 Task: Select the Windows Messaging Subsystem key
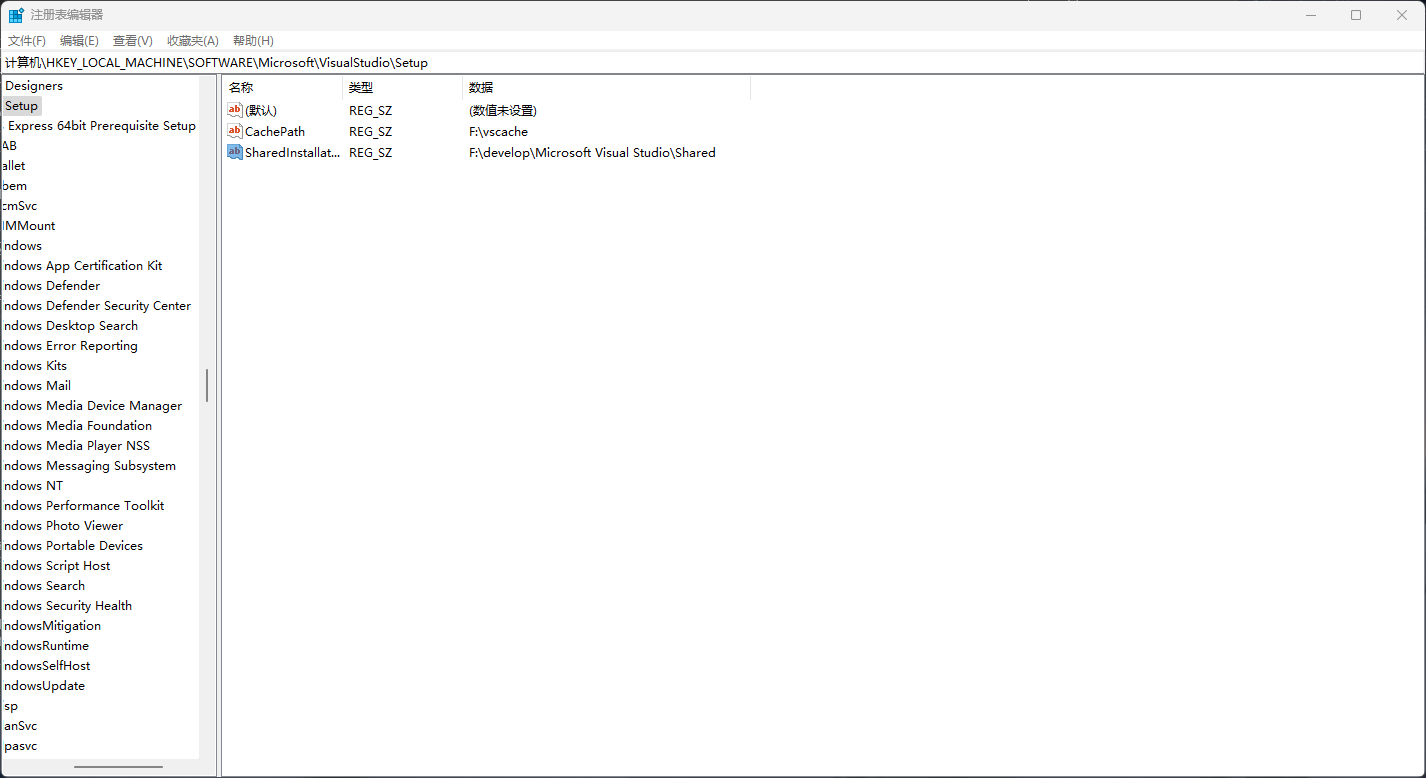pos(89,466)
